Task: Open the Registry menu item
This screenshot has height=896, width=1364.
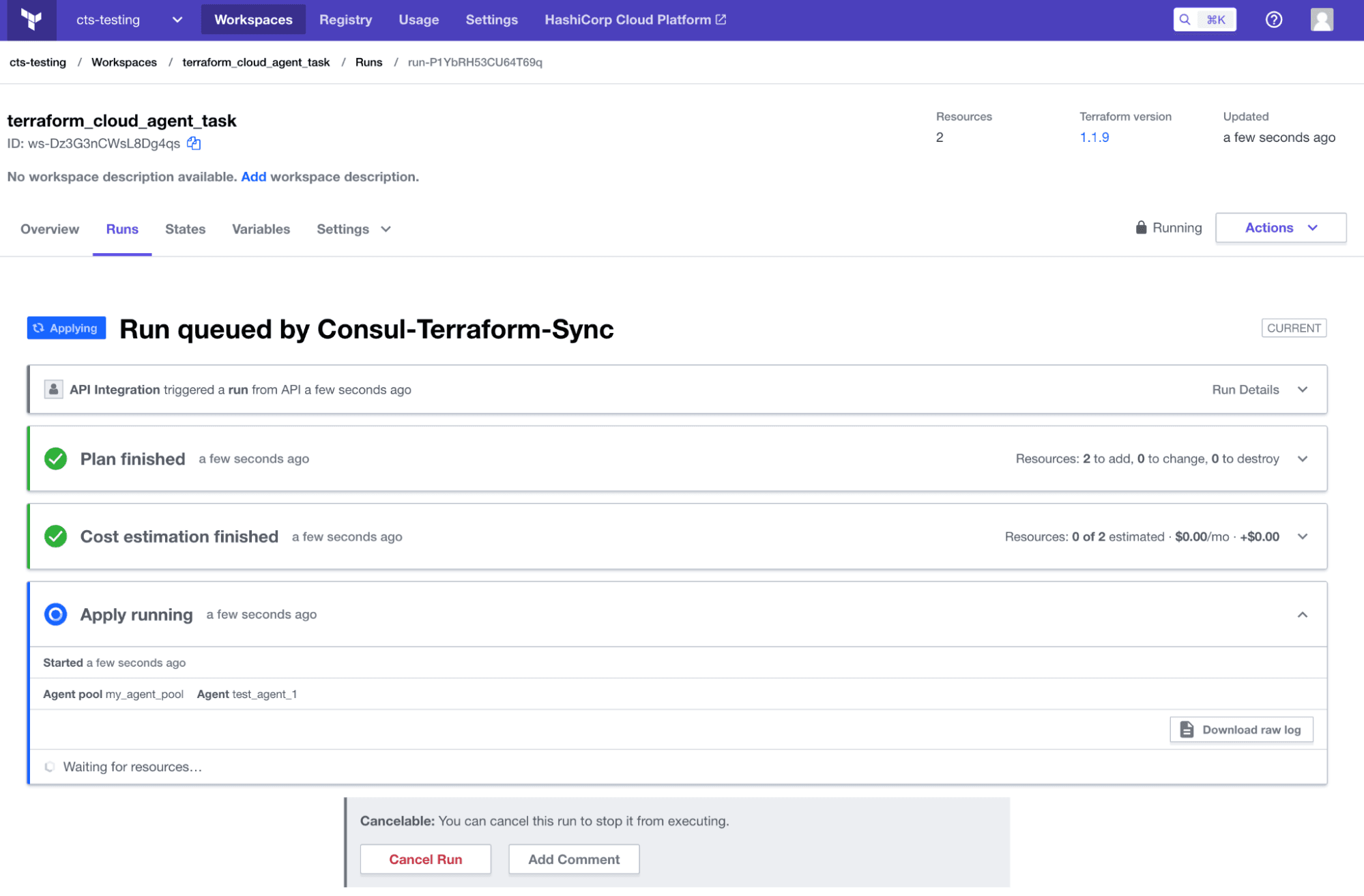Action: 345,20
